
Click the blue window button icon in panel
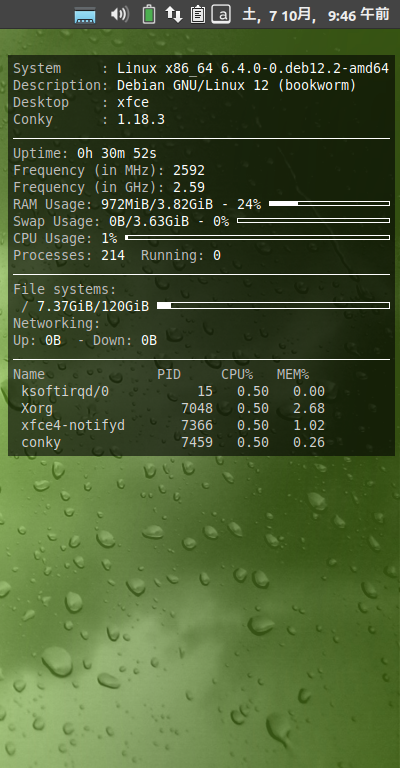85,15
